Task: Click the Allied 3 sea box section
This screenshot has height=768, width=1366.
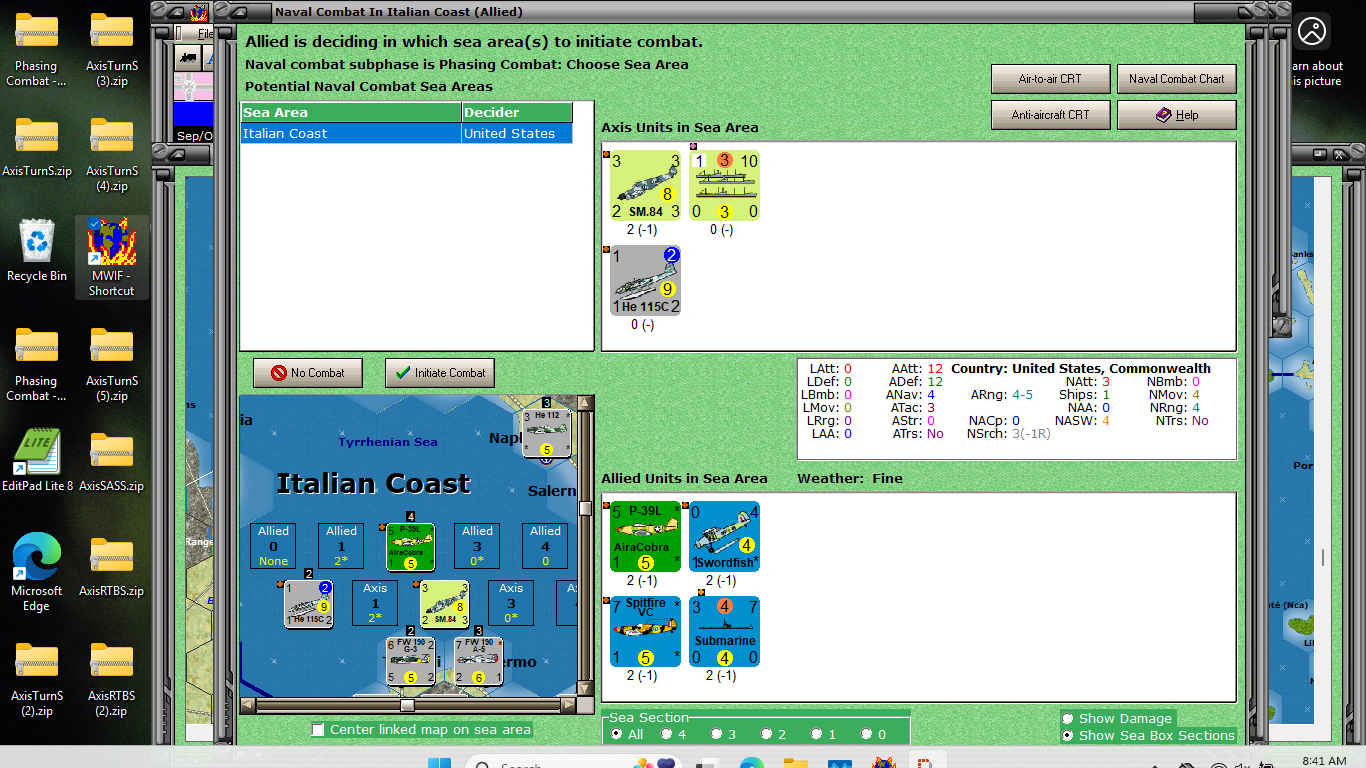Action: [x=477, y=546]
